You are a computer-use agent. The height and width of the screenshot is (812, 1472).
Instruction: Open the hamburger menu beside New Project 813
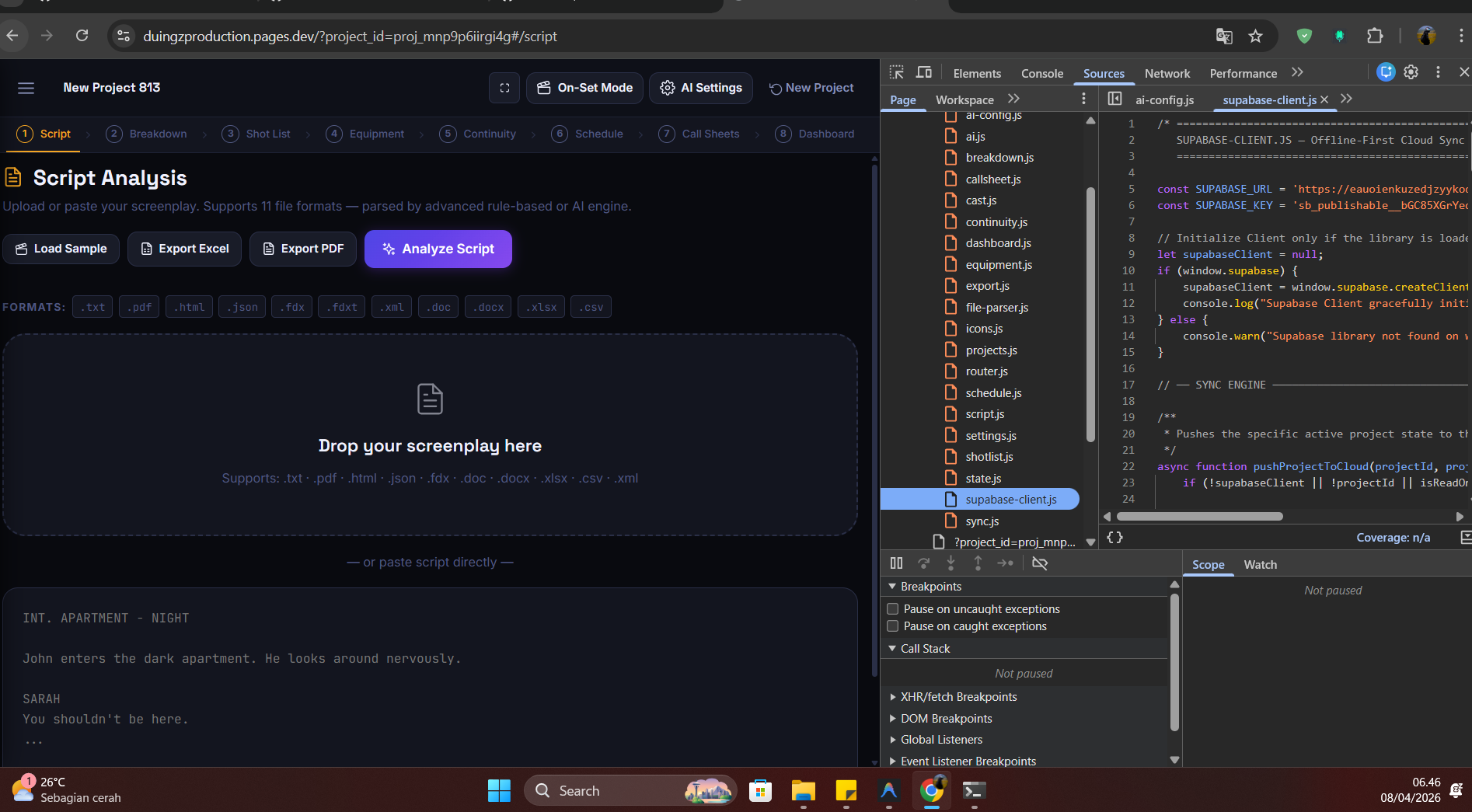(26, 88)
